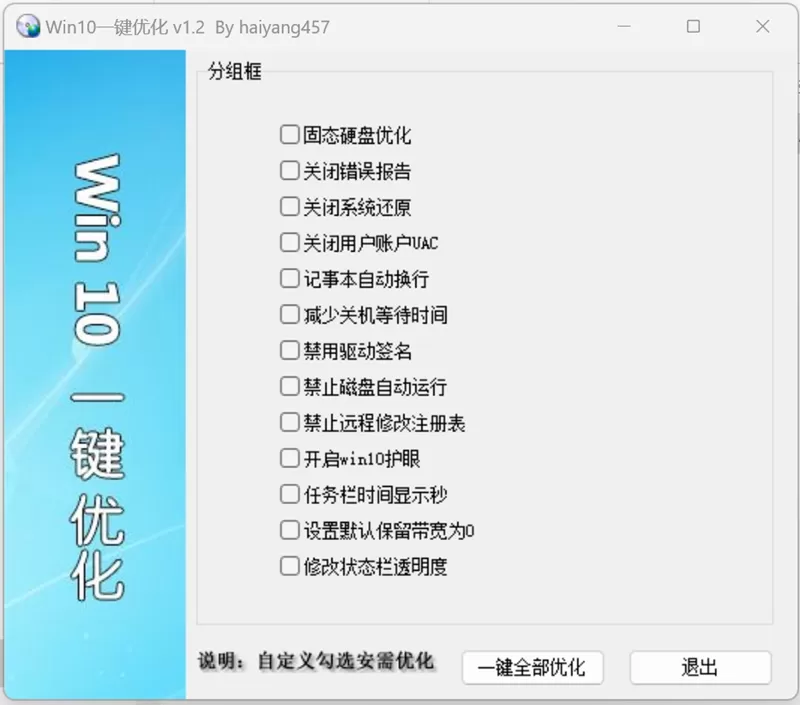Click the 一键全部优化 button
The width and height of the screenshot is (800, 705).
[533, 667]
